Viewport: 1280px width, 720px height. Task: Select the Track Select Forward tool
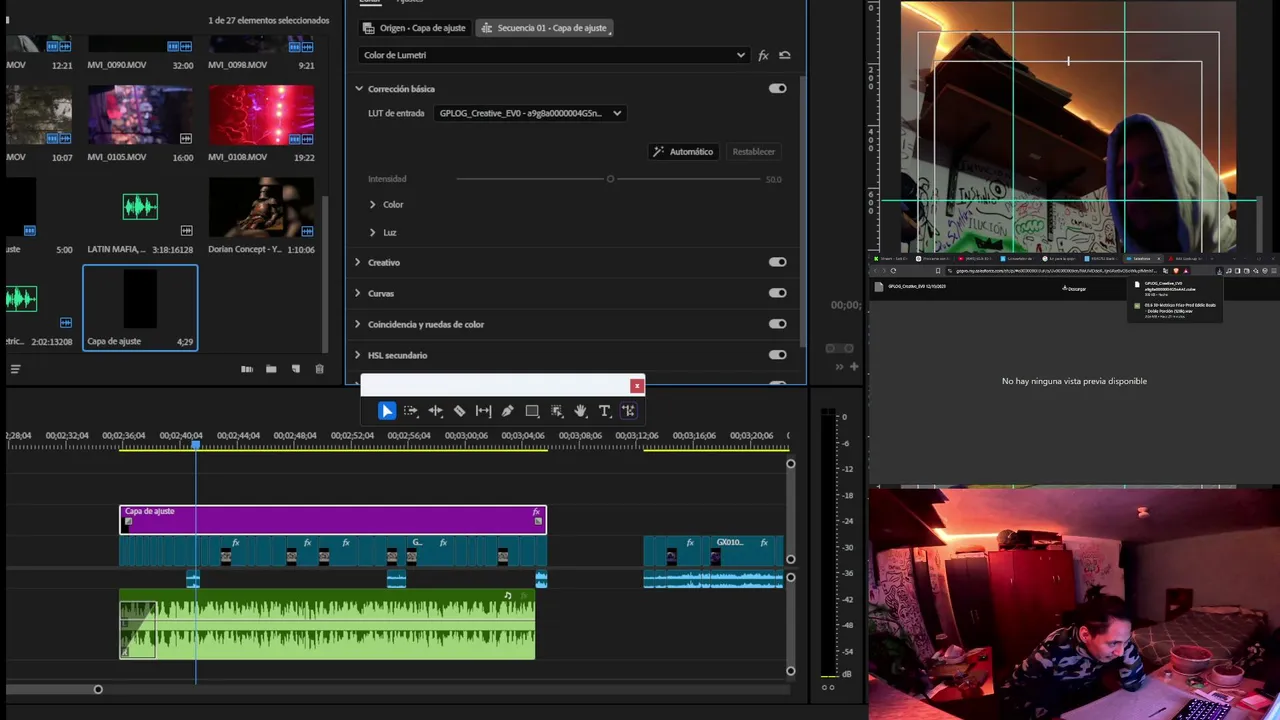411,411
